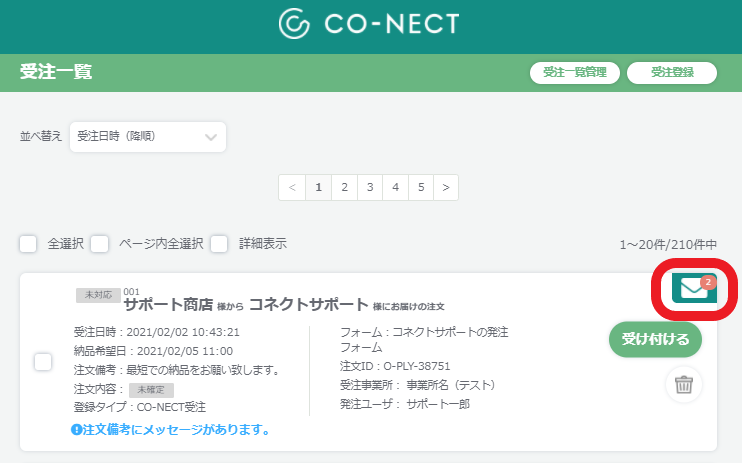Click the 001 order number label

tap(132, 292)
